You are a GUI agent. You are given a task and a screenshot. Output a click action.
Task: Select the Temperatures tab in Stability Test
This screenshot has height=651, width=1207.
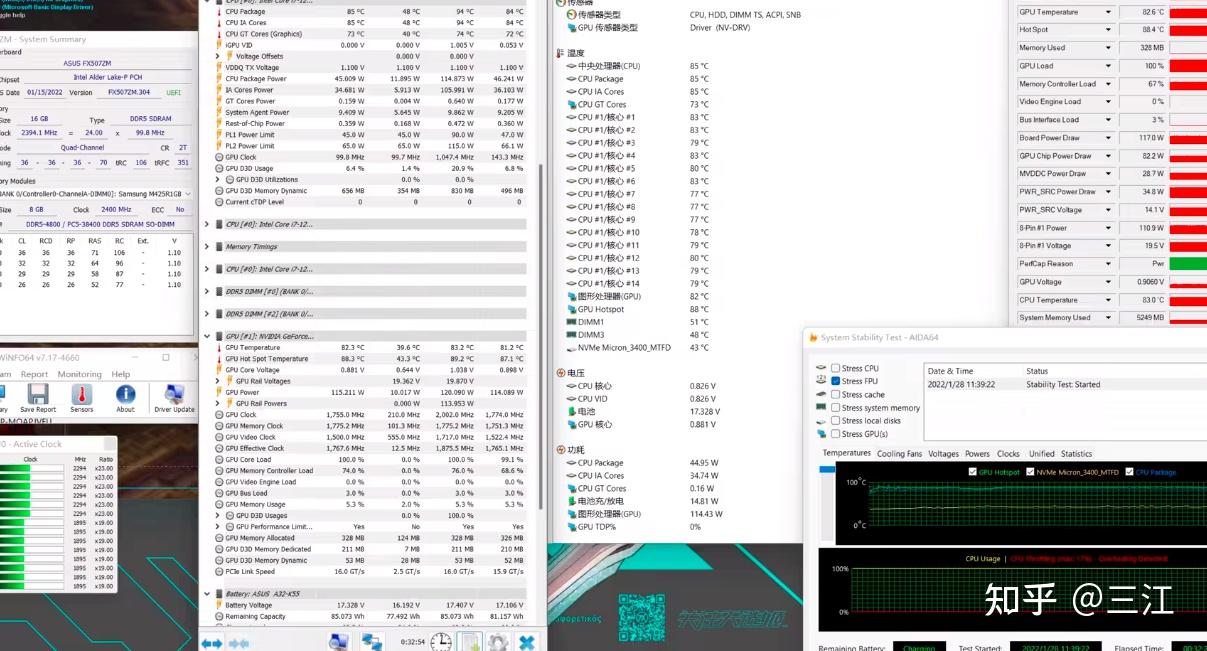[x=846, y=454]
